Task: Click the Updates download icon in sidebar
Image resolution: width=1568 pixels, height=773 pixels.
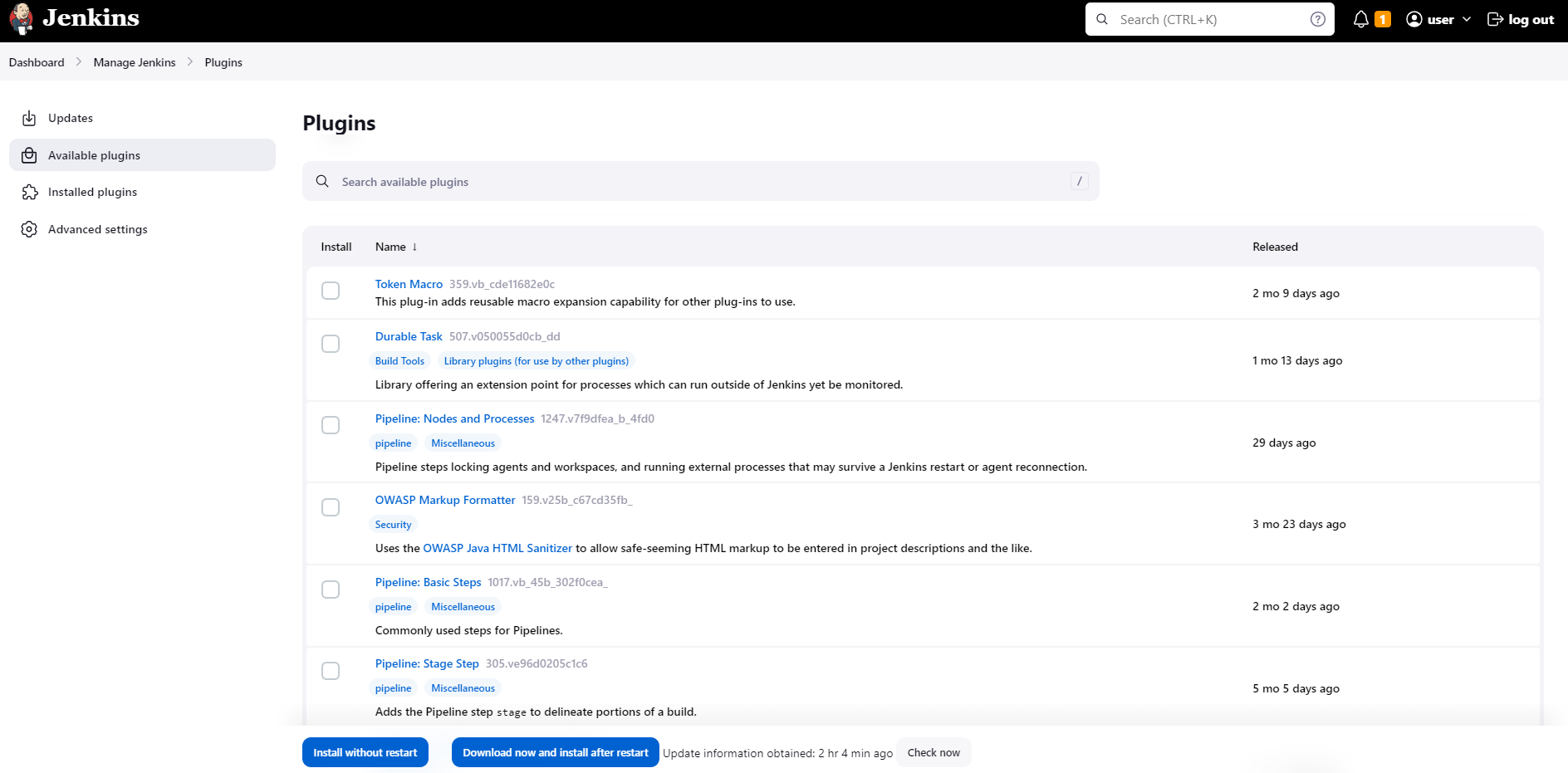Action: 29,118
